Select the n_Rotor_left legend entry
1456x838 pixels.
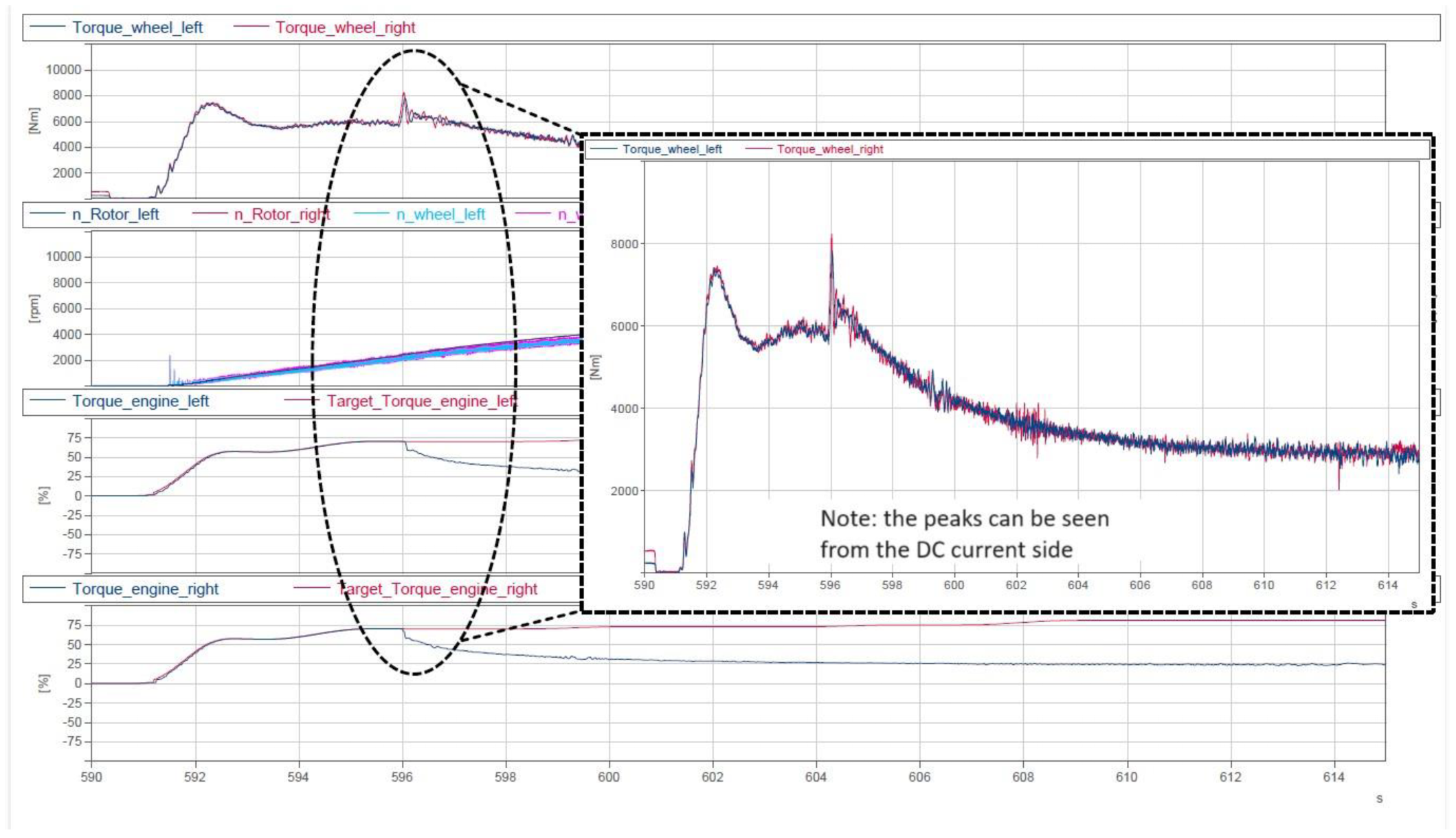pyautogui.click(x=115, y=214)
